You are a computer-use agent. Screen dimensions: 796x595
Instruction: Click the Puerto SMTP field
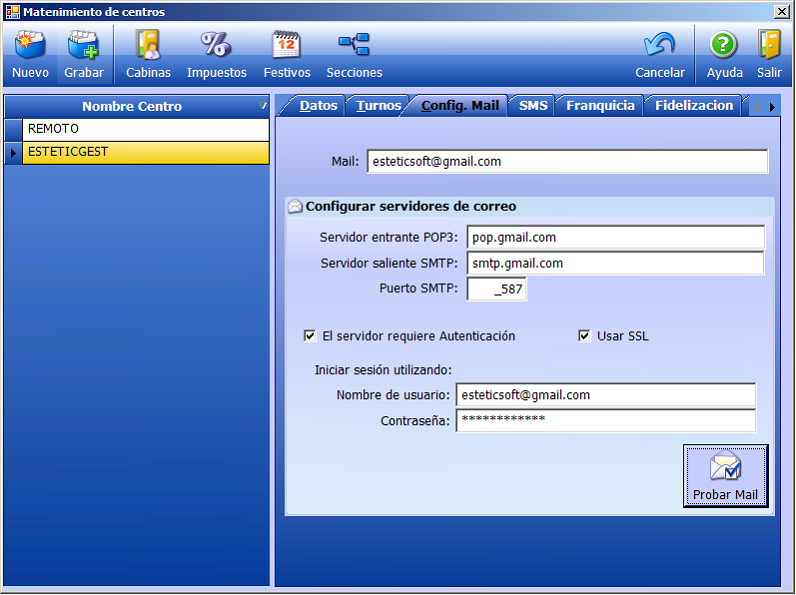[496, 289]
